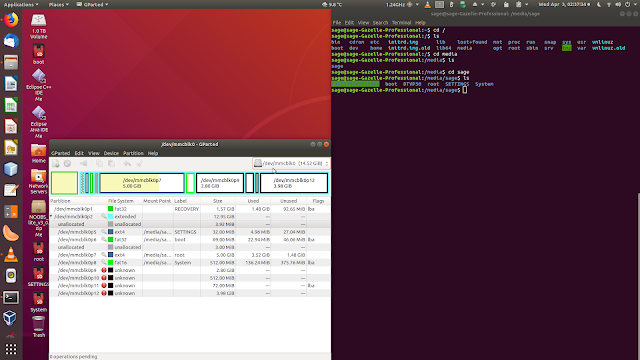Click the Paste partition toolbar icon in GParted
640x360 pixels.
(x=111, y=164)
